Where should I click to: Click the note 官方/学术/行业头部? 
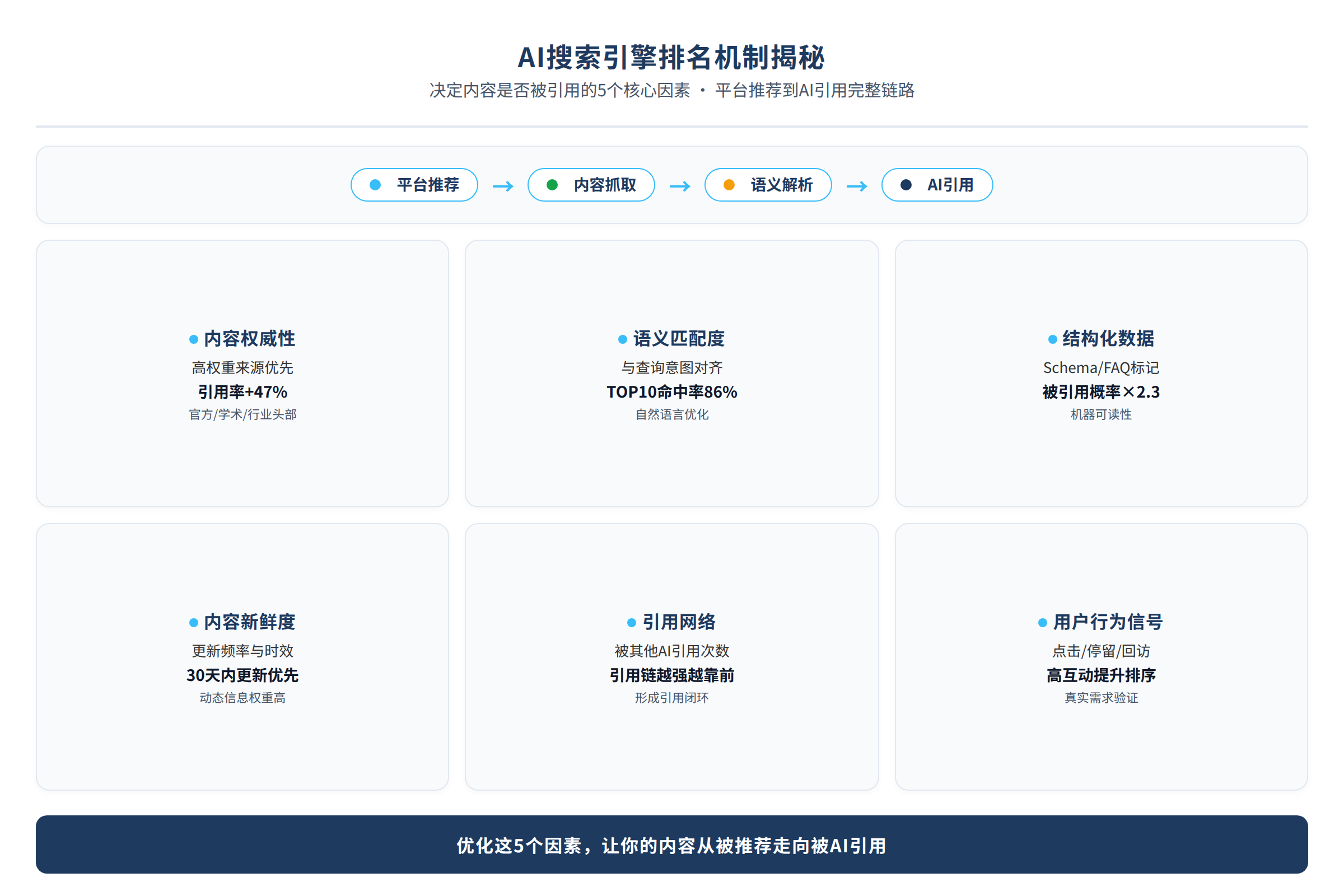[243, 414]
